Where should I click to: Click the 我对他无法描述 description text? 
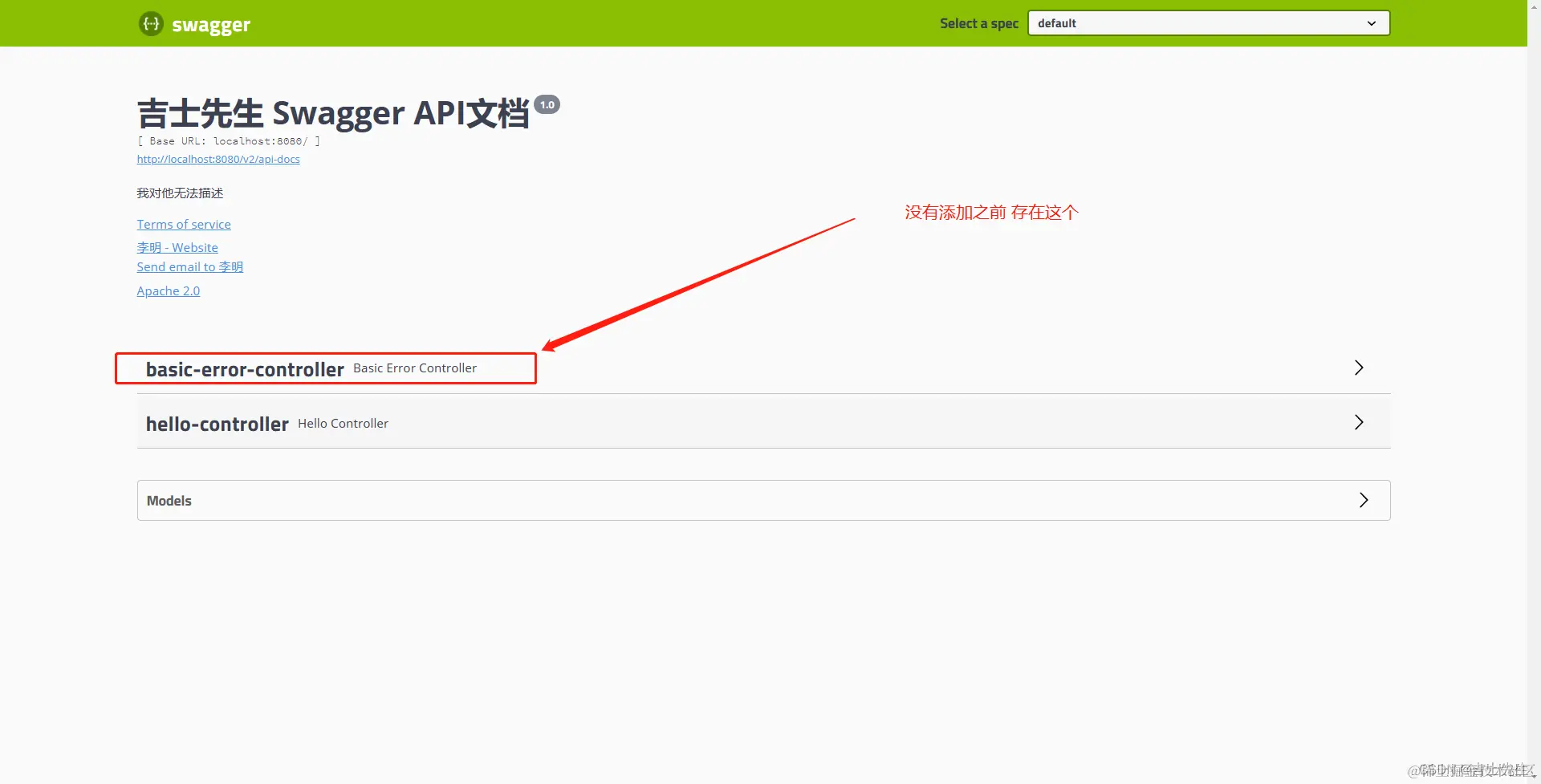[180, 193]
